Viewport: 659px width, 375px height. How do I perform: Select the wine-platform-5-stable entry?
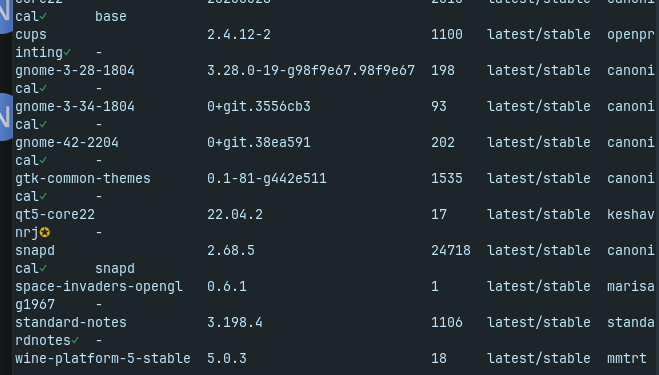point(103,358)
